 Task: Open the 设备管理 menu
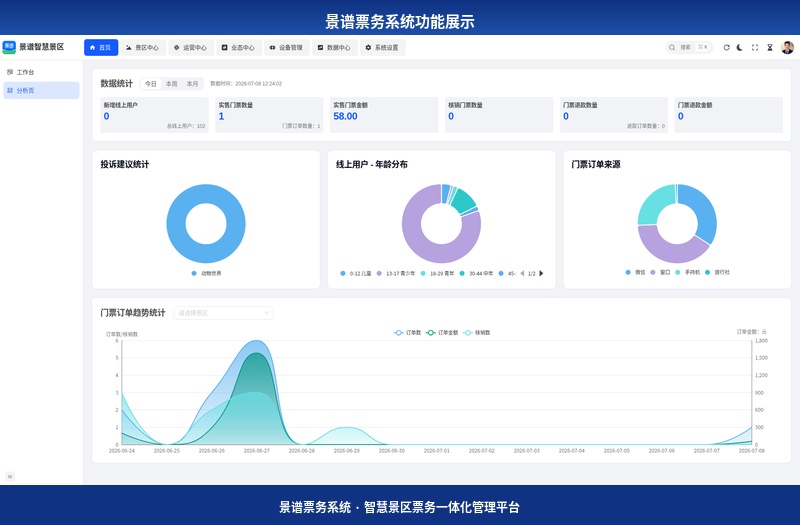click(287, 47)
